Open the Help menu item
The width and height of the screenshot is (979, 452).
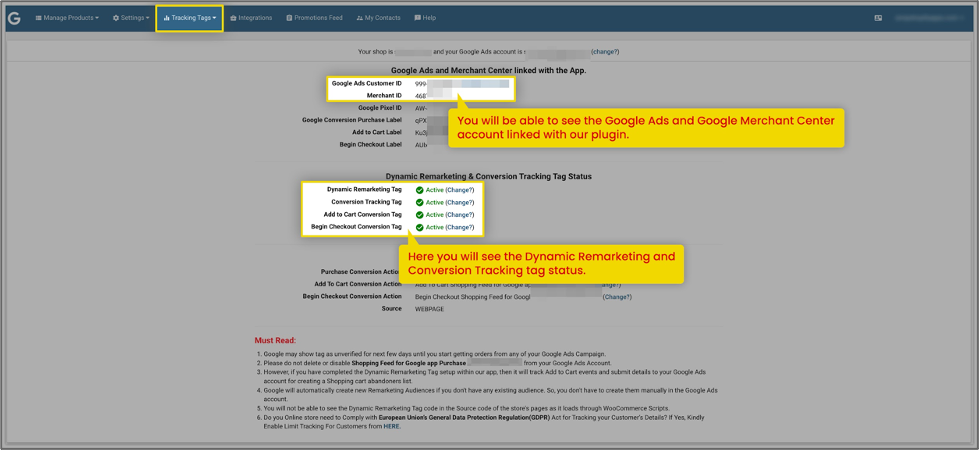point(425,18)
